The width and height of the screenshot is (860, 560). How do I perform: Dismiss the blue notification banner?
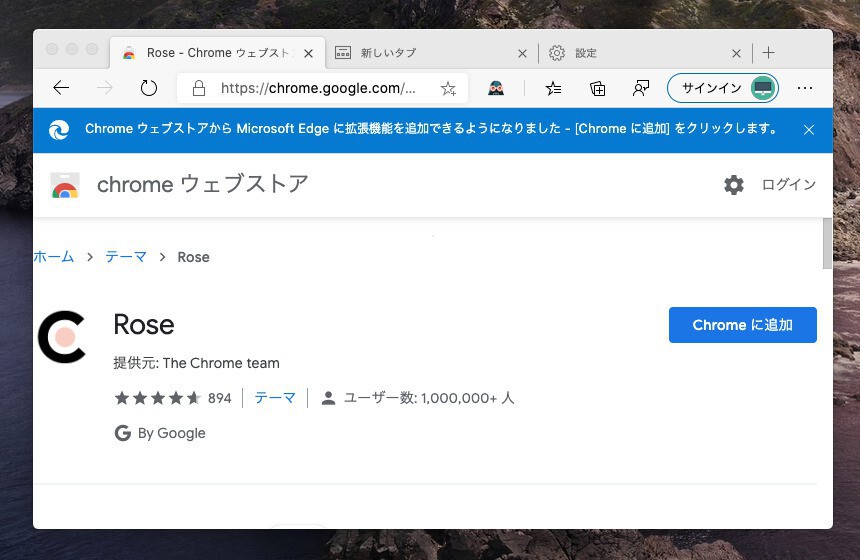click(809, 130)
